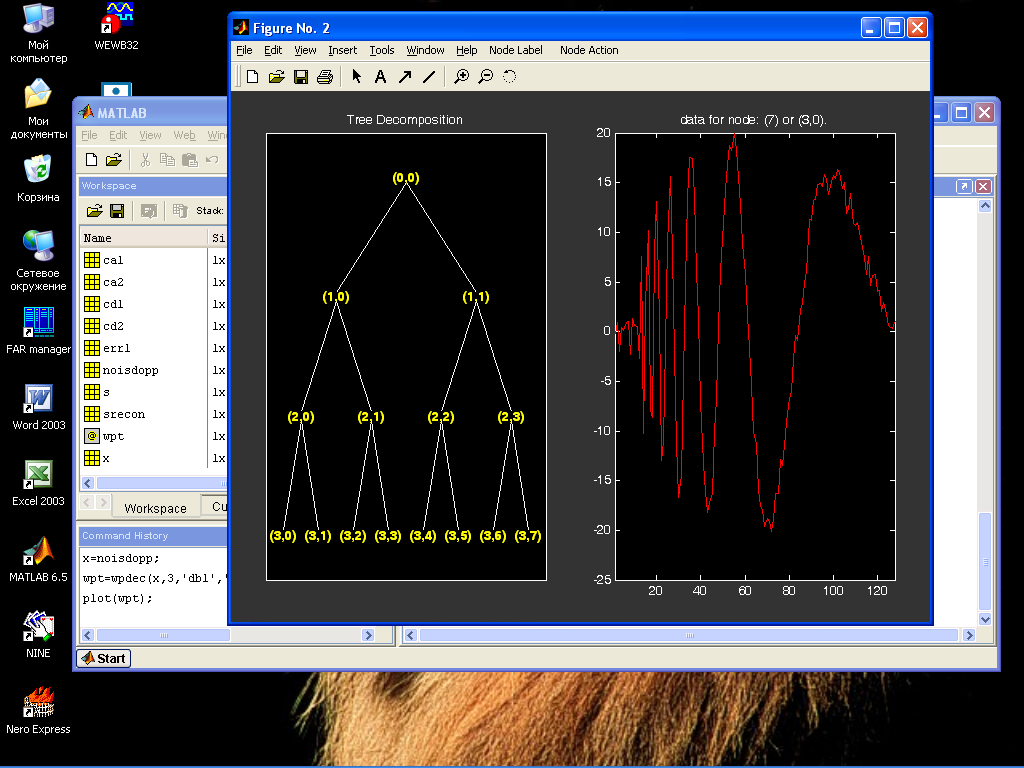Image resolution: width=1024 pixels, height=768 pixels.
Task: Open the Node Label menu
Action: pos(515,50)
